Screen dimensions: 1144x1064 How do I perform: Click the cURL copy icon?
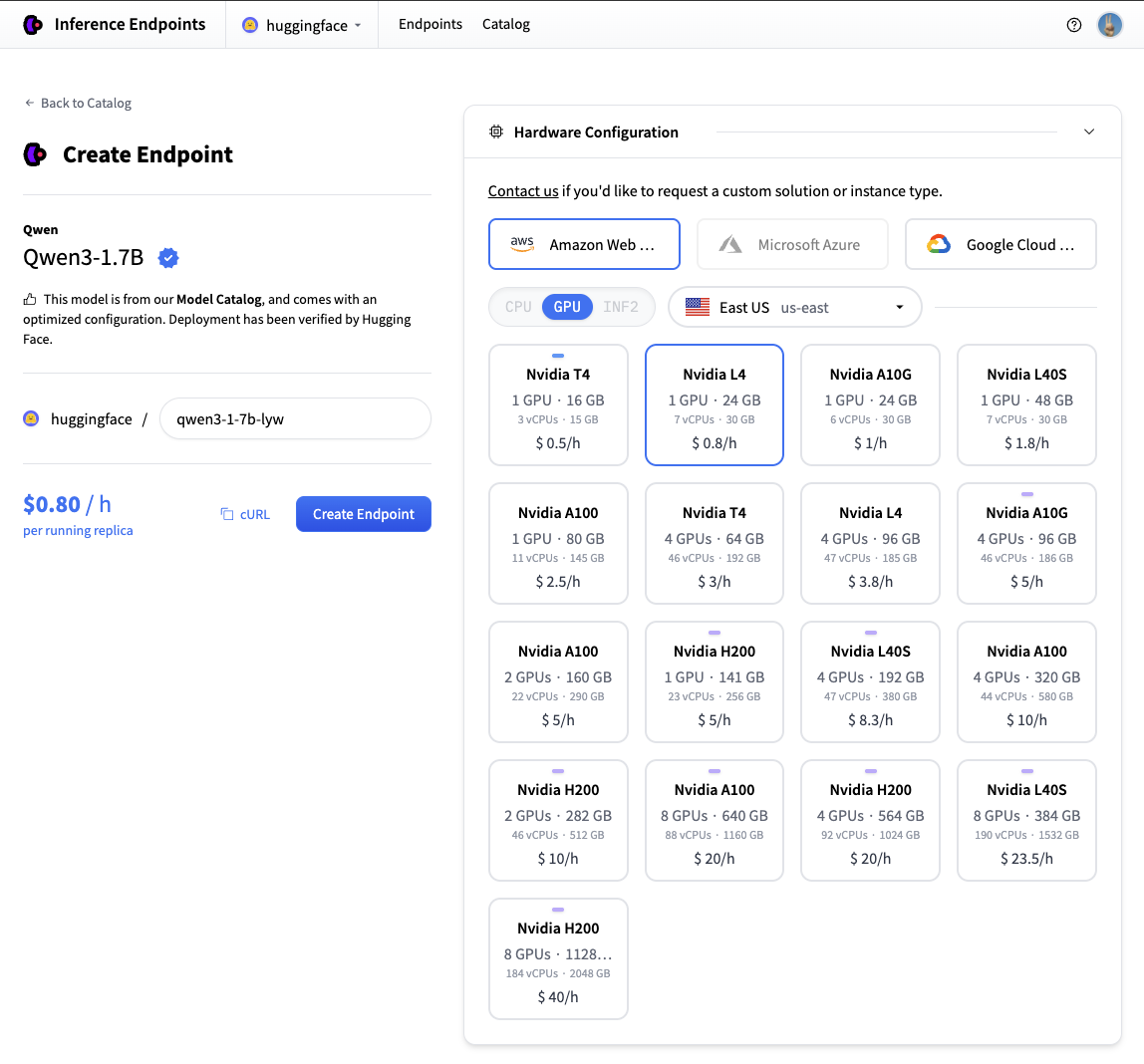pos(227,514)
